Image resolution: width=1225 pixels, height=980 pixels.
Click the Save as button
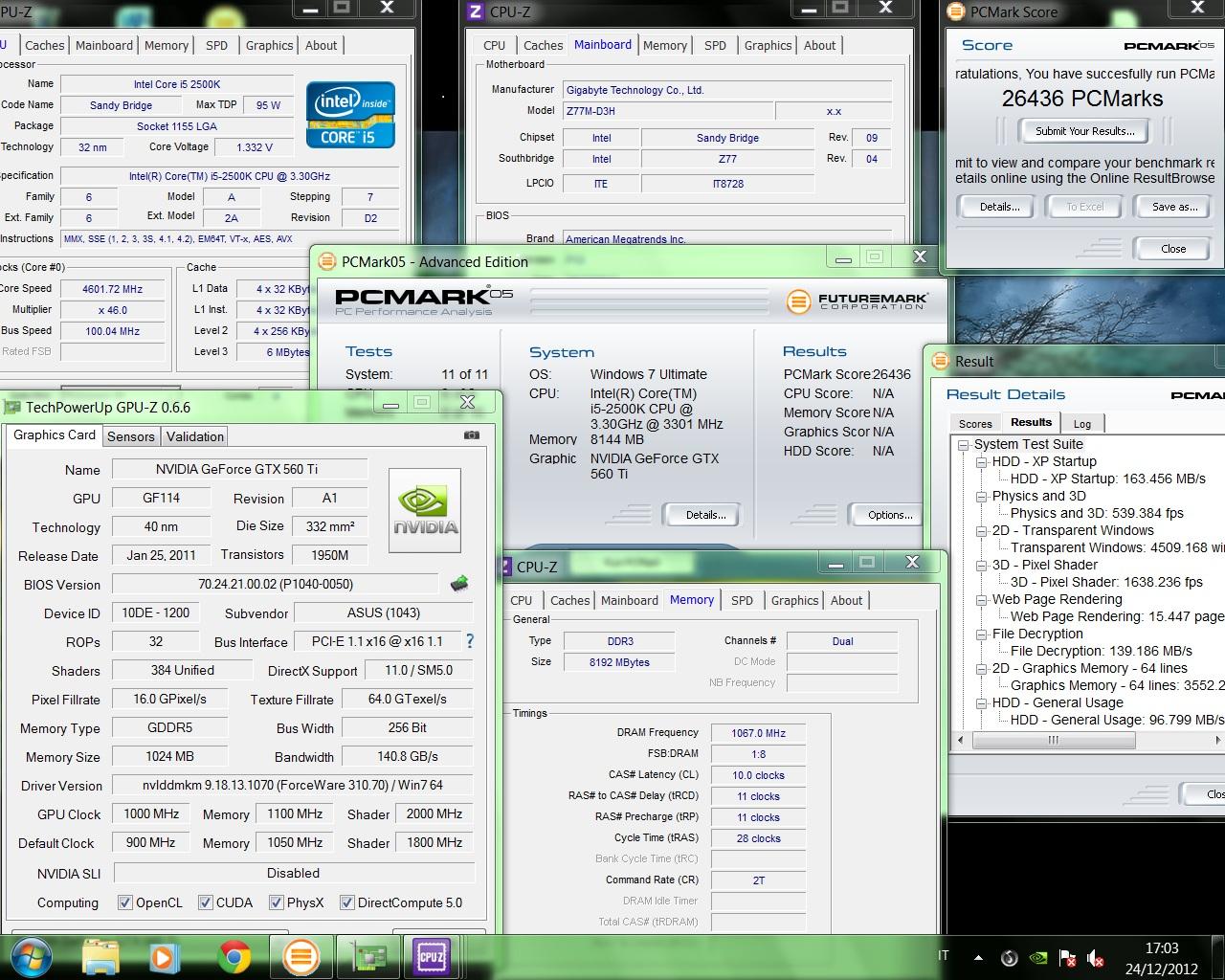click(1175, 207)
